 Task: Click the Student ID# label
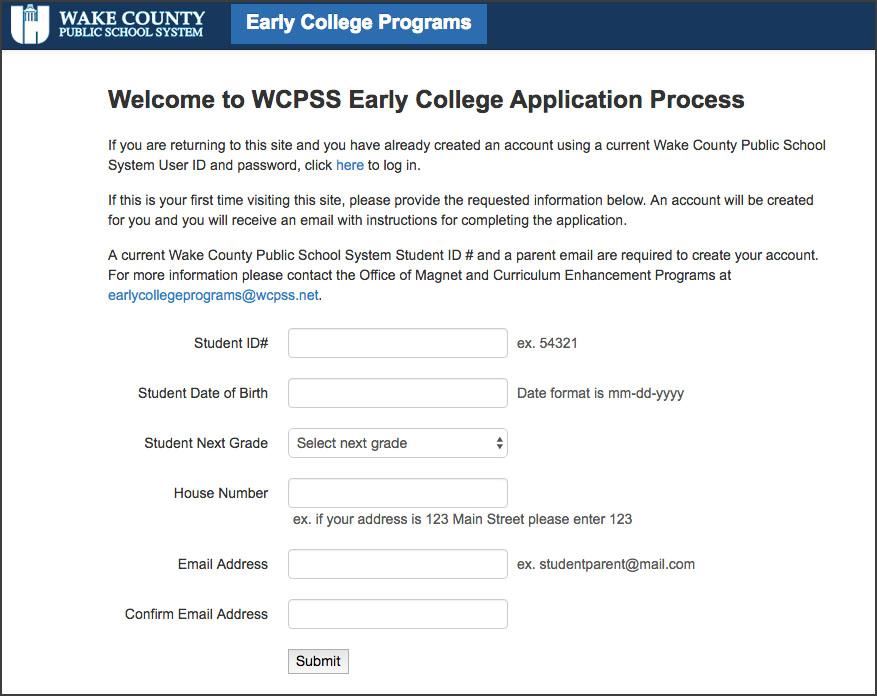[x=231, y=343]
